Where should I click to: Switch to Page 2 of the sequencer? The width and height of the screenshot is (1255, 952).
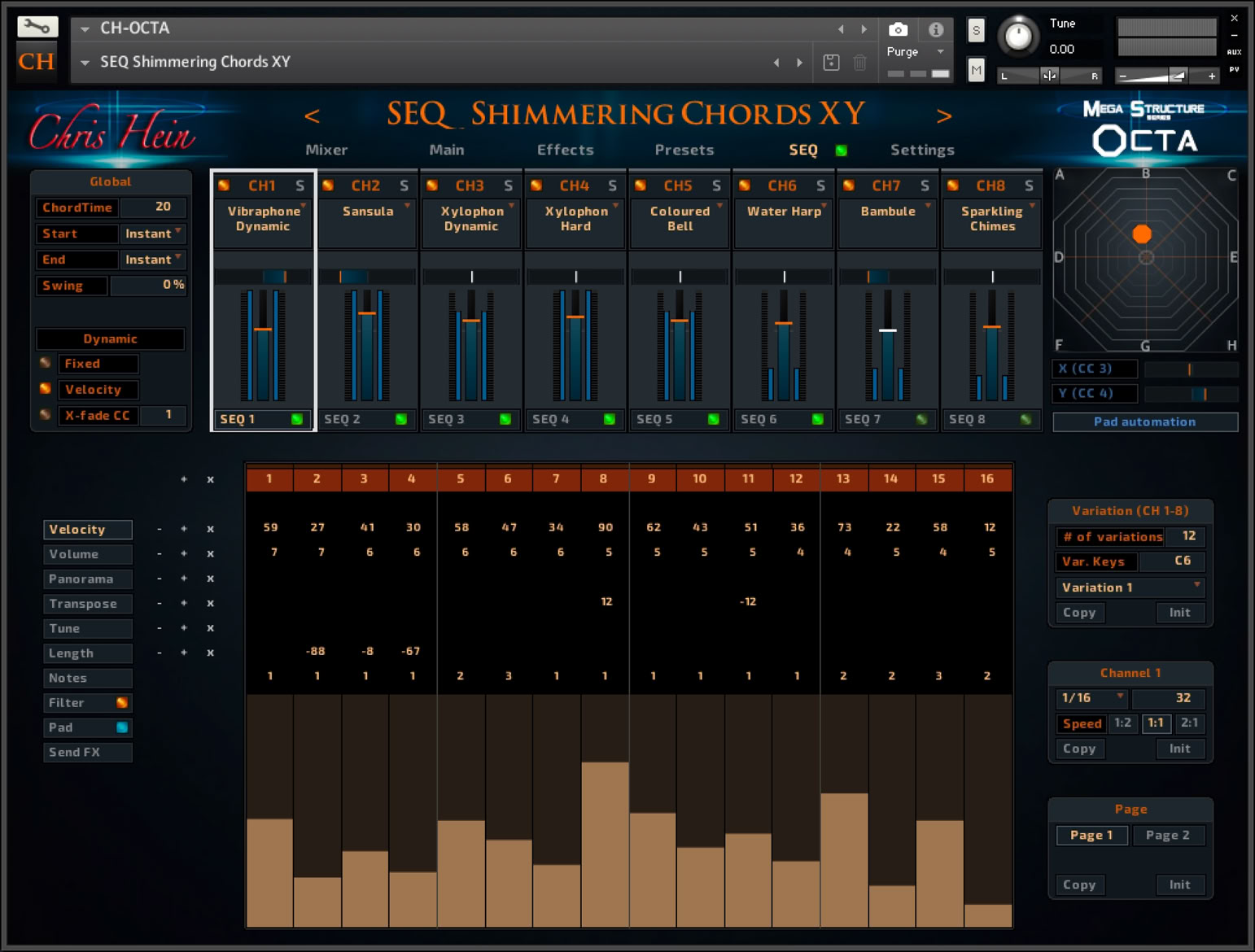[1168, 835]
